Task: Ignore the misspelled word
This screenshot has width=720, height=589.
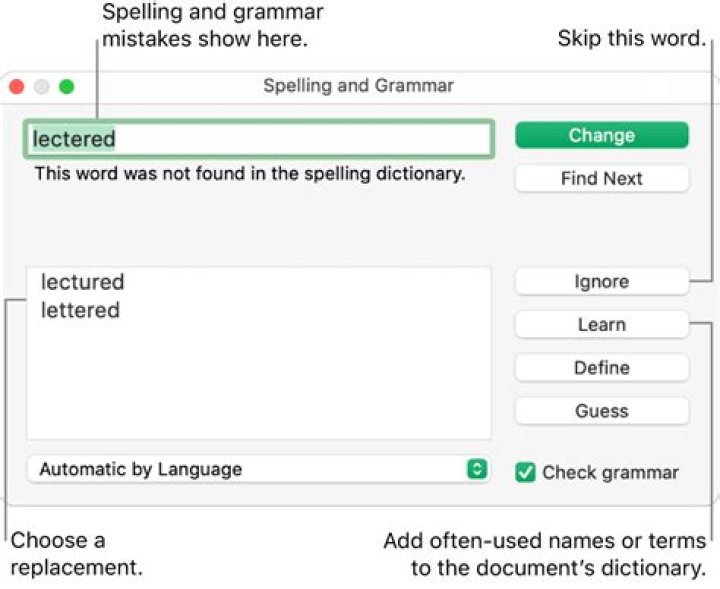Action: (602, 281)
